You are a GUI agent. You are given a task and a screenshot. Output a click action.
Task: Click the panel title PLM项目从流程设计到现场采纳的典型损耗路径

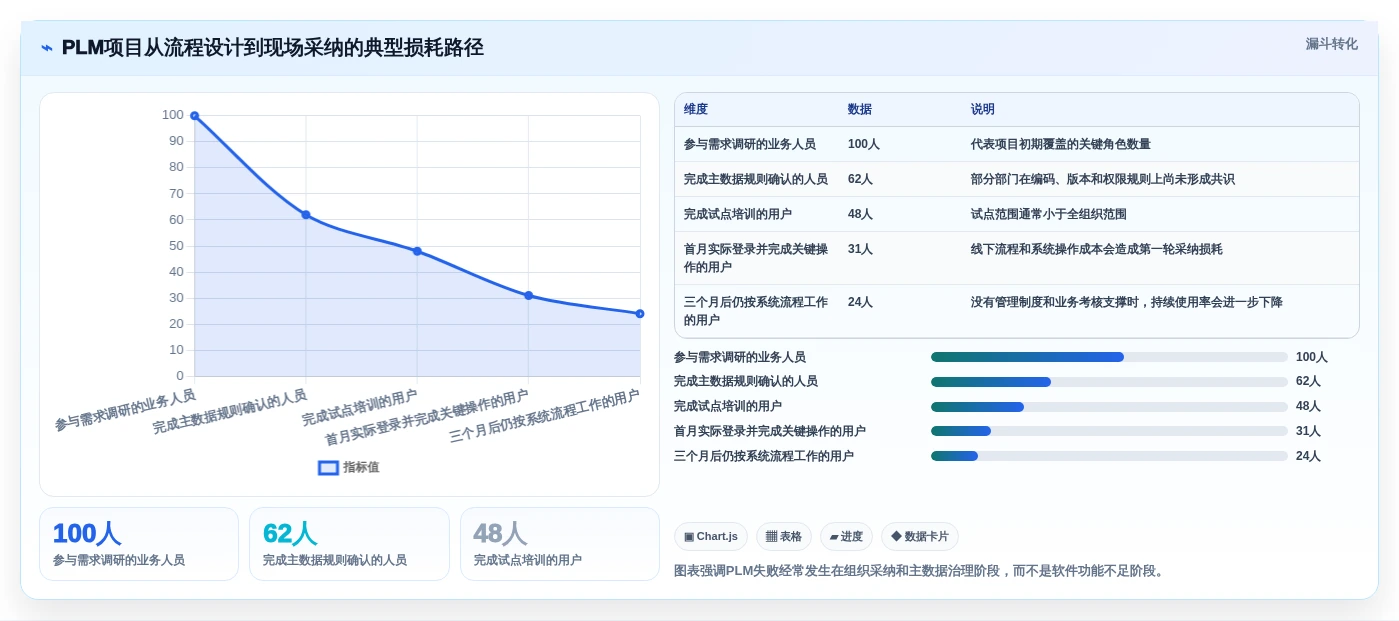[x=272, y=48]
